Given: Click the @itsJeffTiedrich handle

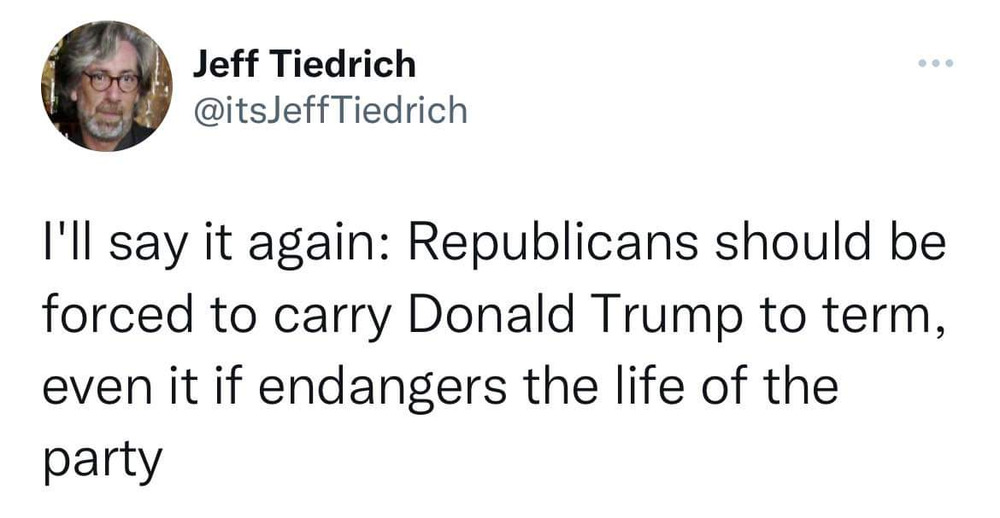Looking at the screenshot, I should click(328, 109).
